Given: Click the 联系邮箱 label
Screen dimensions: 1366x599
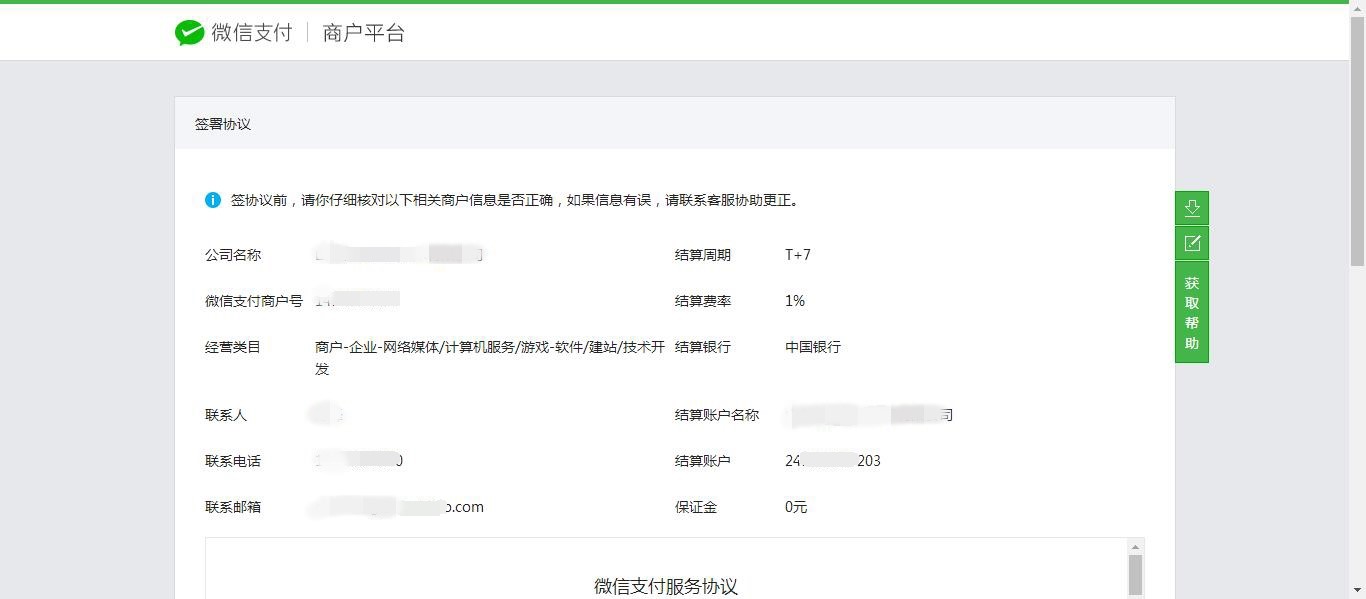Looking at the screenshot, I should coord(233,507).
